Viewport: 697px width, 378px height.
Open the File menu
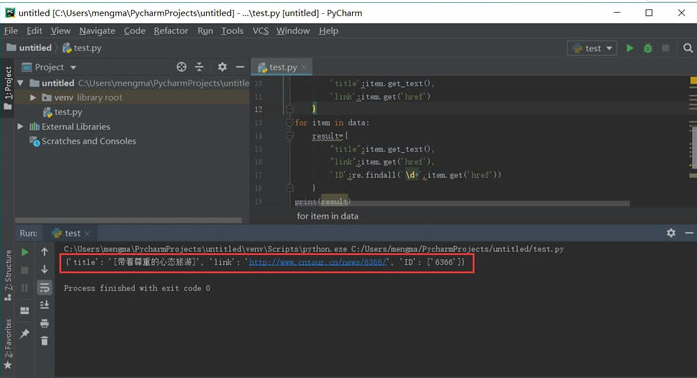(x=11, y=31)
